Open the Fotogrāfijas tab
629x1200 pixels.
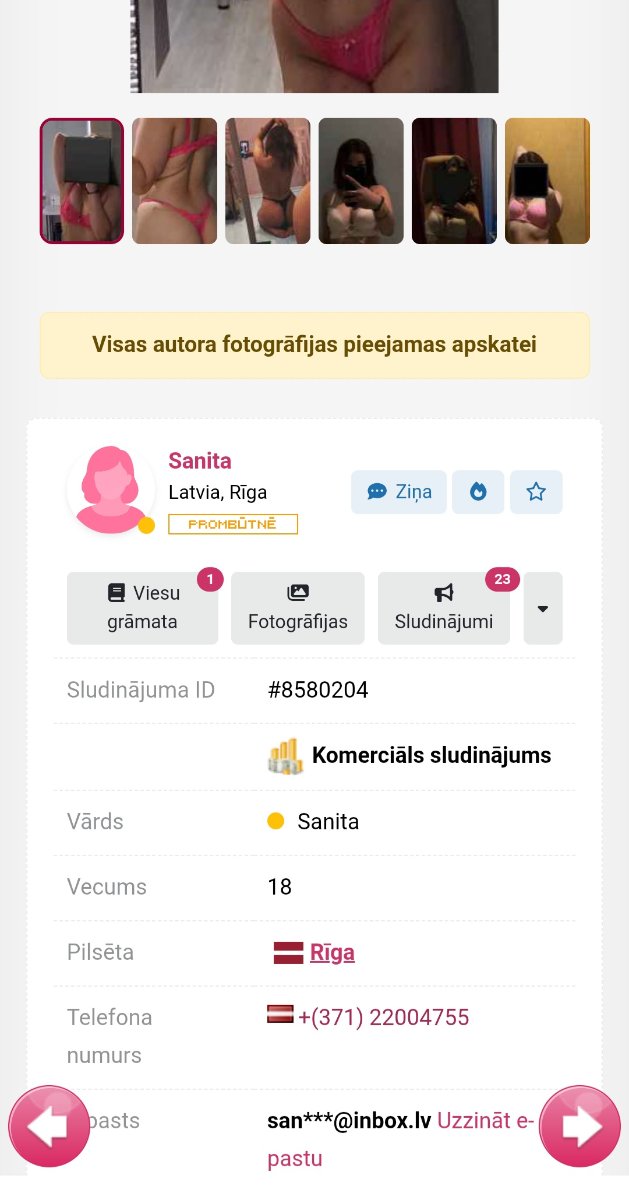[298, 608]
